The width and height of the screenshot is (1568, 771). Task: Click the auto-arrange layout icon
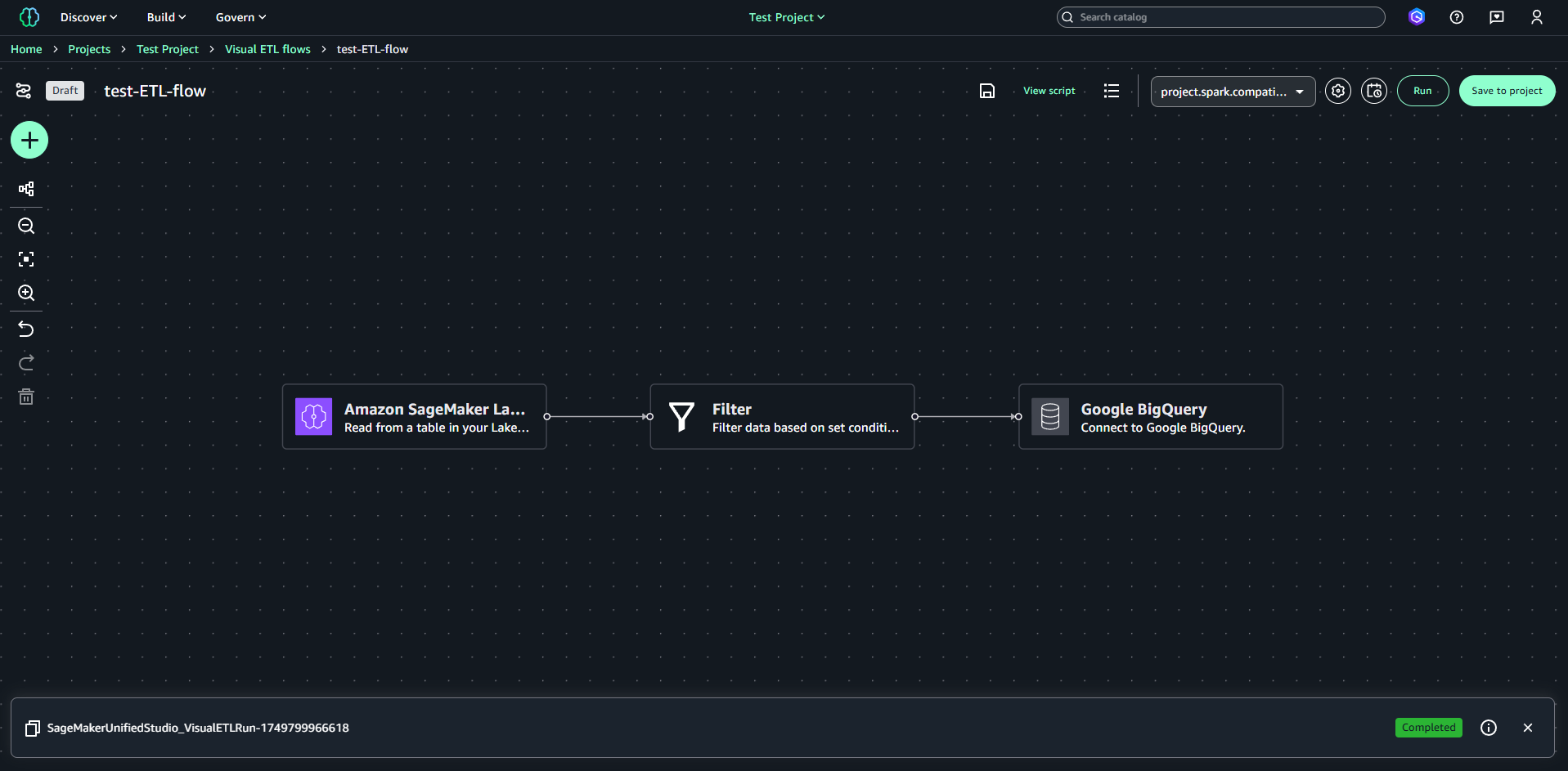(x=26, y=189)
